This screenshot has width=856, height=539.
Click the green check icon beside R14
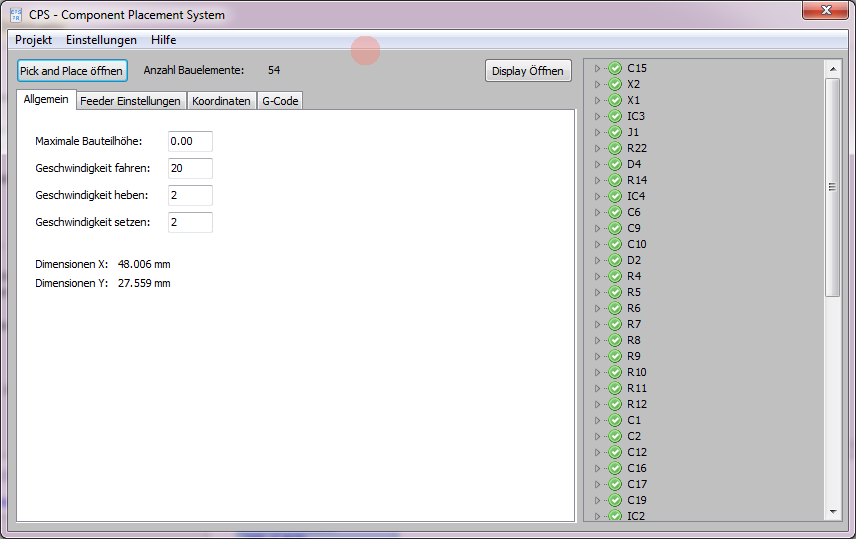click(x=615, y=180)
